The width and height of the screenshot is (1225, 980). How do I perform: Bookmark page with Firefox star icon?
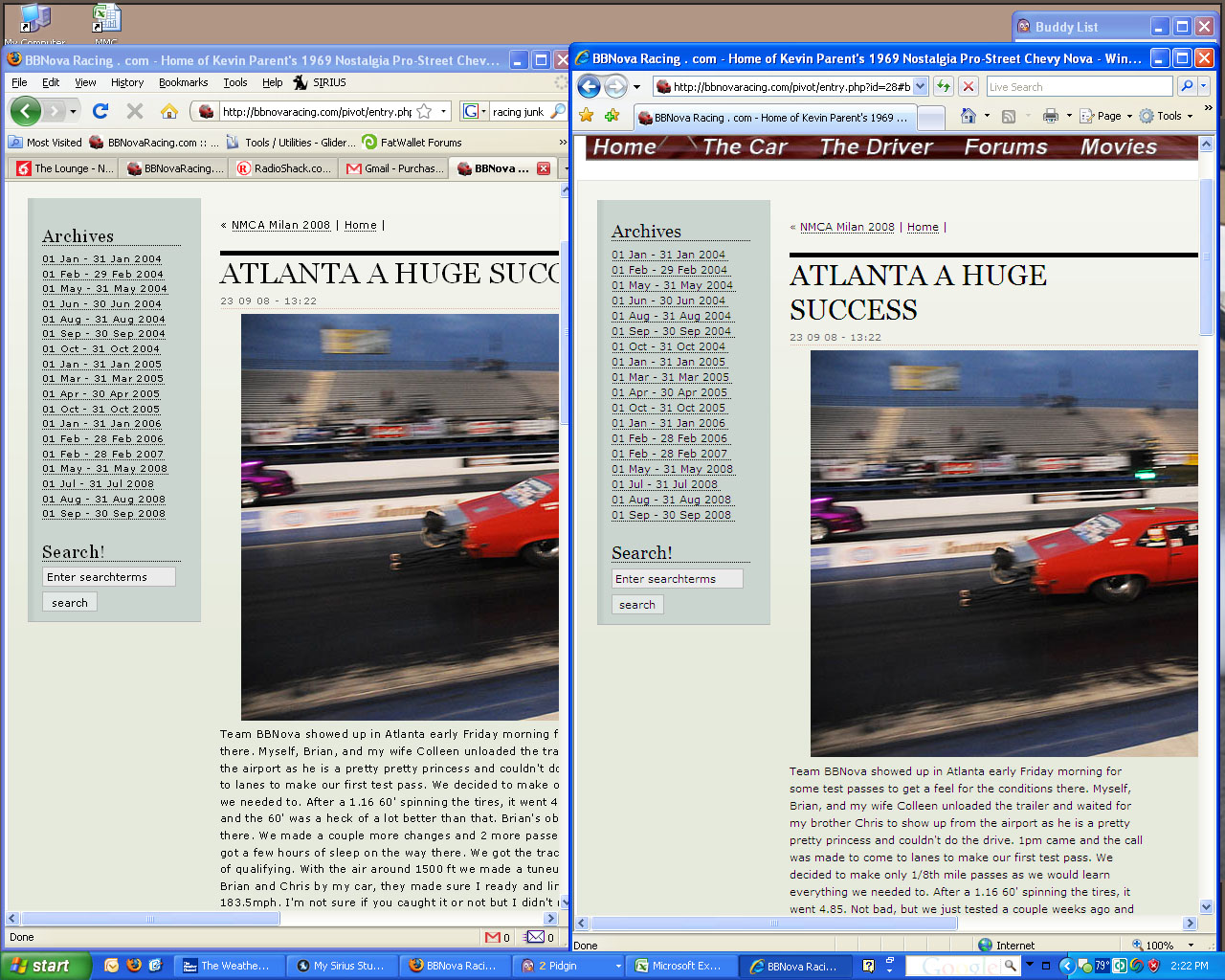coord(424,112)
